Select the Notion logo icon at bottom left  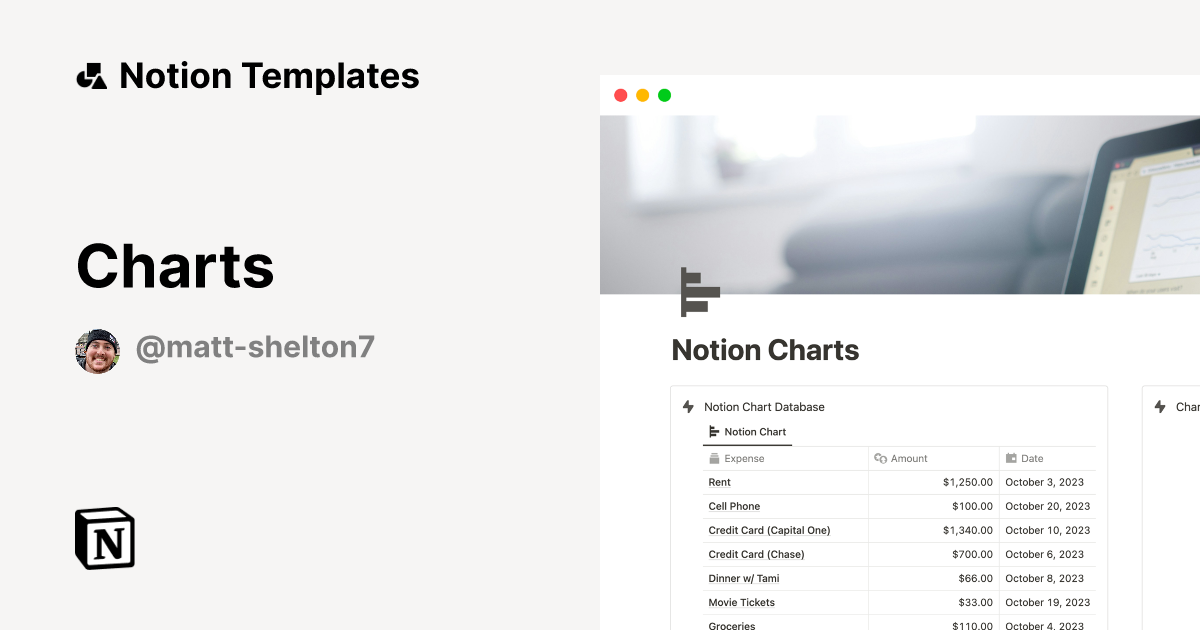(x=103, y=538)
